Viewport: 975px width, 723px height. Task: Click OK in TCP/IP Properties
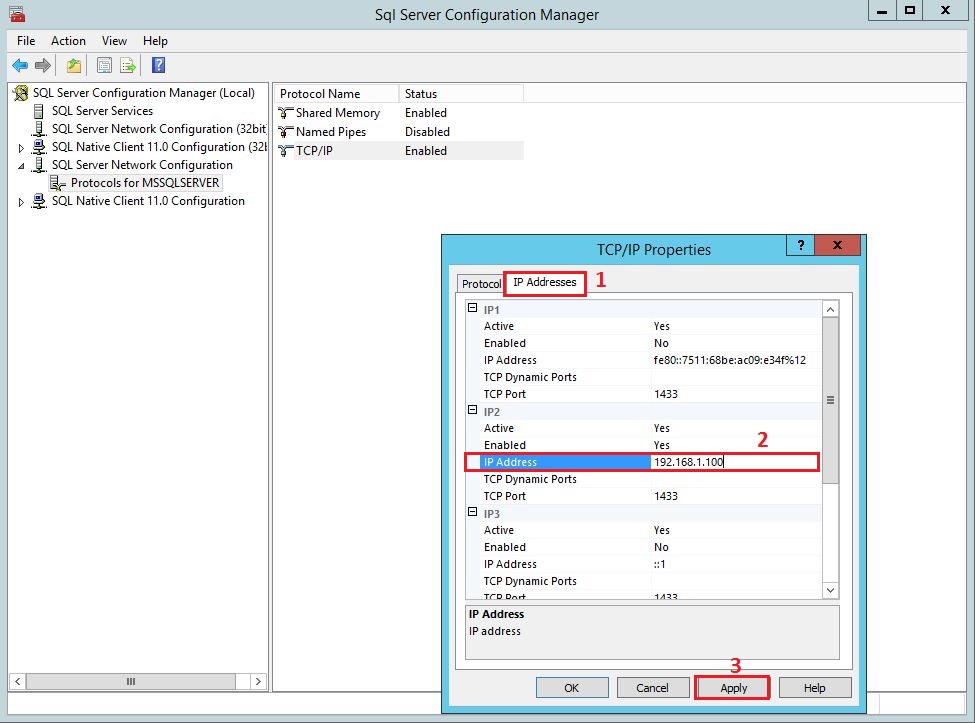571,688
